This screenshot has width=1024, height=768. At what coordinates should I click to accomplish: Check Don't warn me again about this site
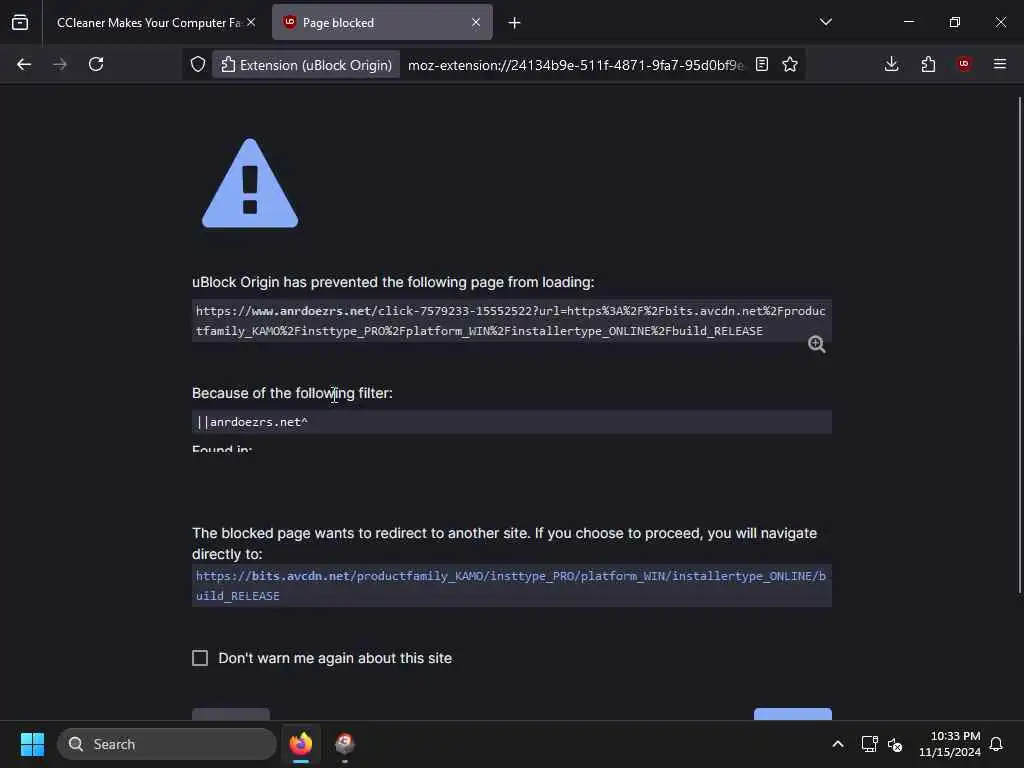tap(200, 658)
